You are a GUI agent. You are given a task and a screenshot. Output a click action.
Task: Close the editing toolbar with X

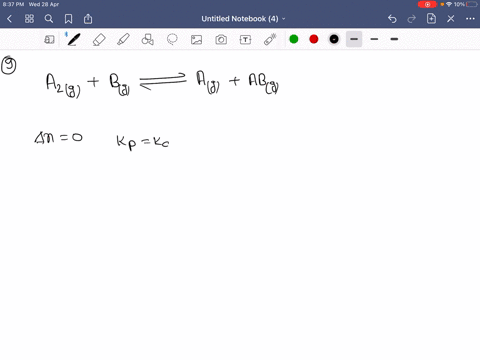[x=451, y=19]
